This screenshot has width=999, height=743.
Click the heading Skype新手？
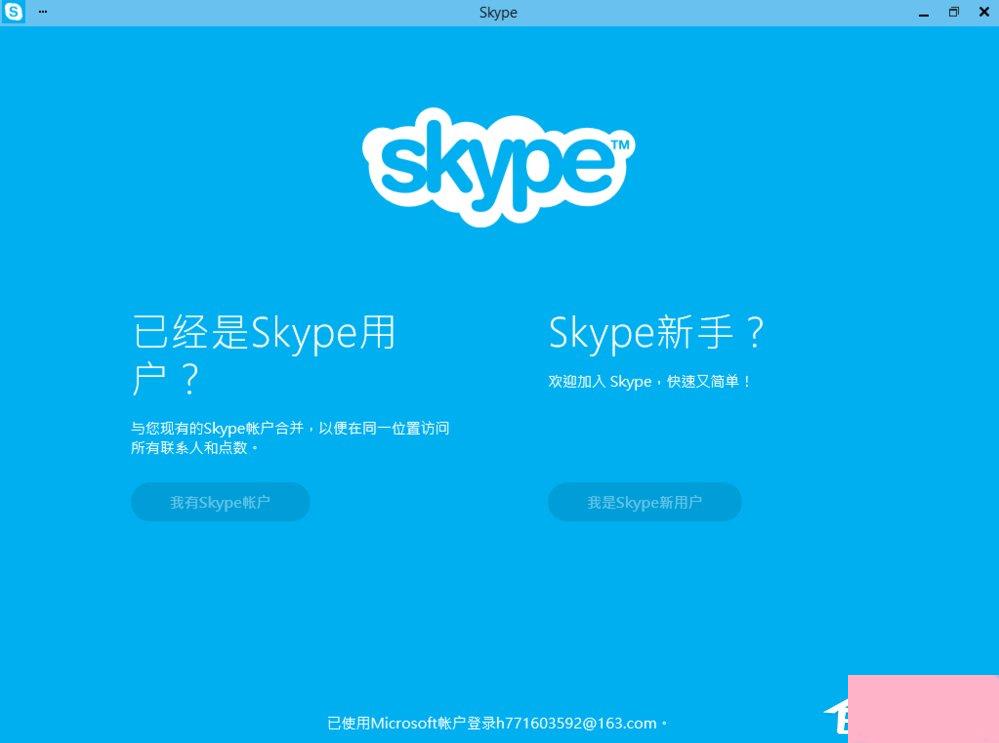pyautogui.click(x=656, y=332)
